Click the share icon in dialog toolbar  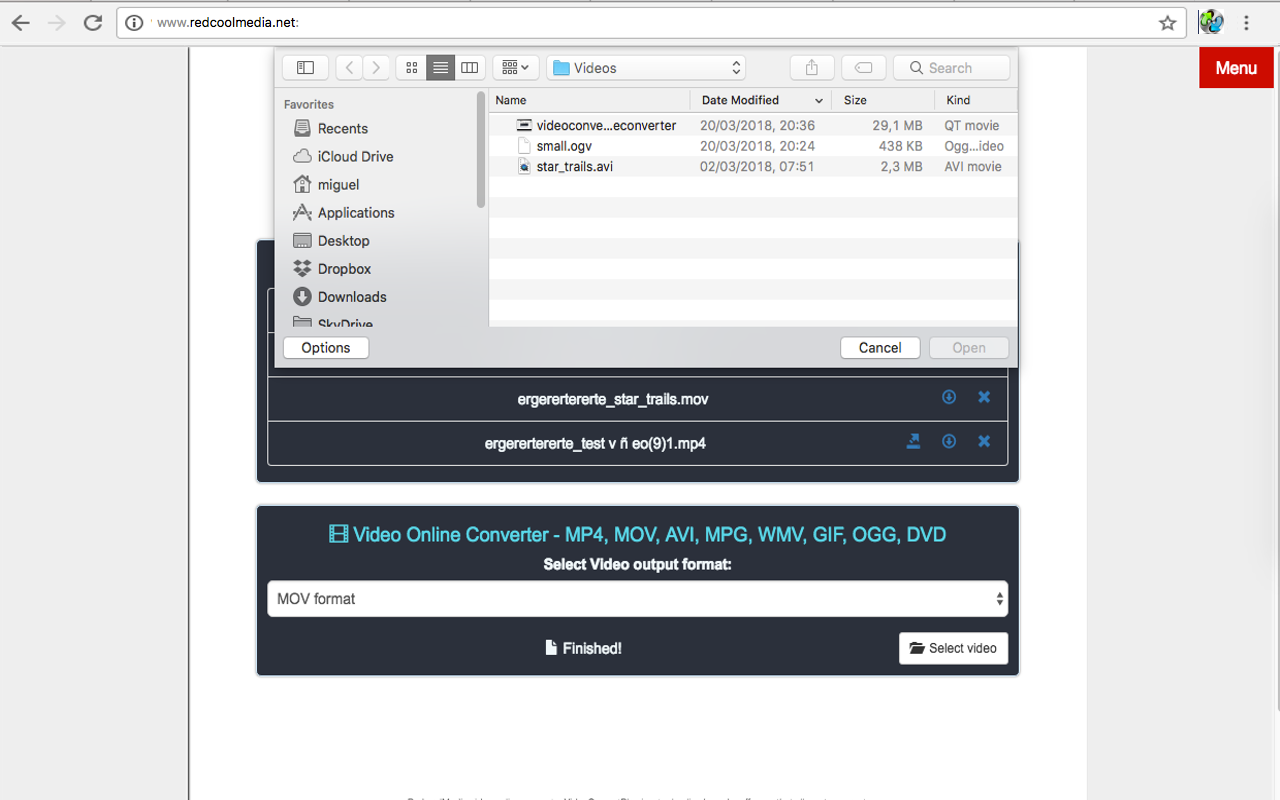coord(812,68)
